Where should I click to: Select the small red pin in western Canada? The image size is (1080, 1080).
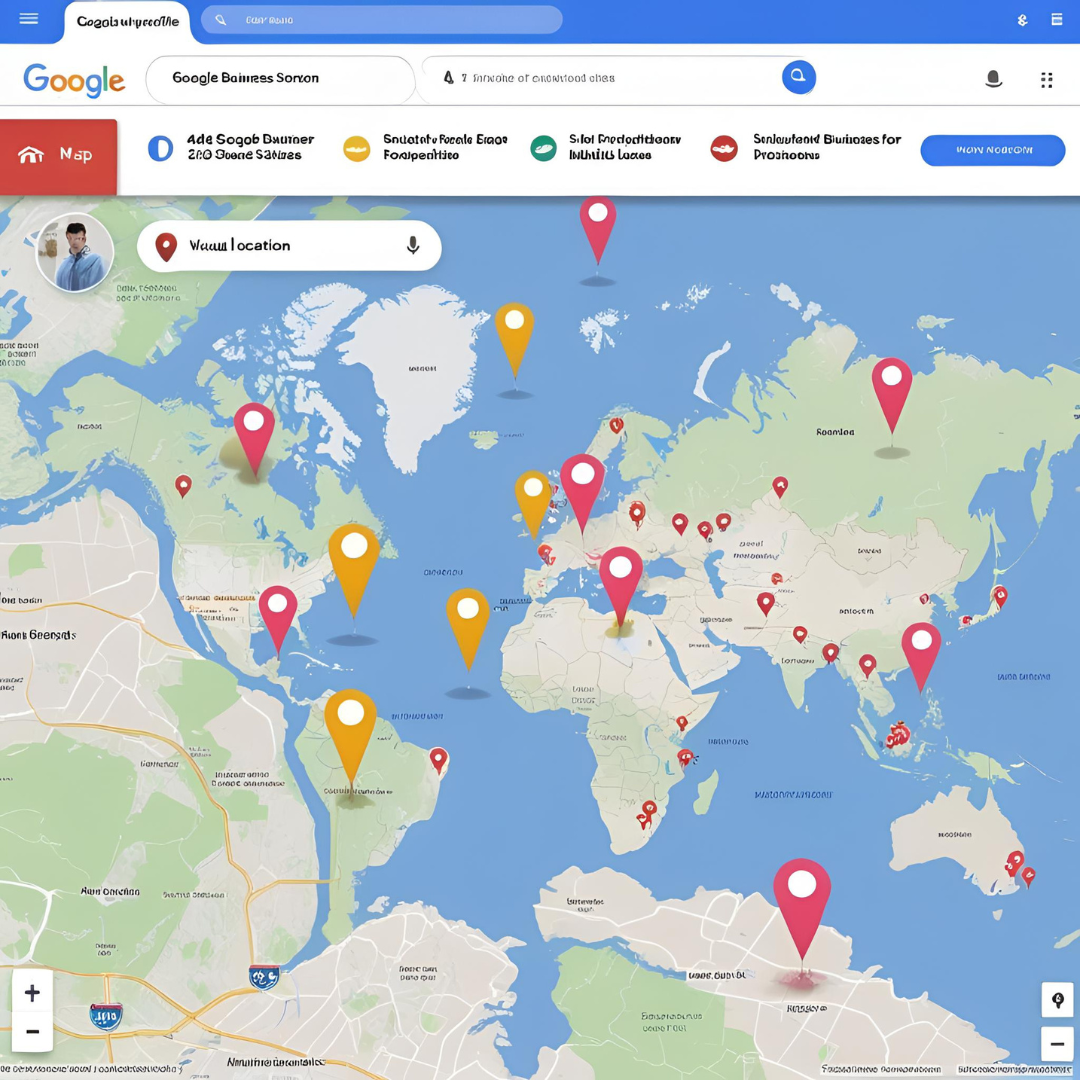click(x=183, y=486)
